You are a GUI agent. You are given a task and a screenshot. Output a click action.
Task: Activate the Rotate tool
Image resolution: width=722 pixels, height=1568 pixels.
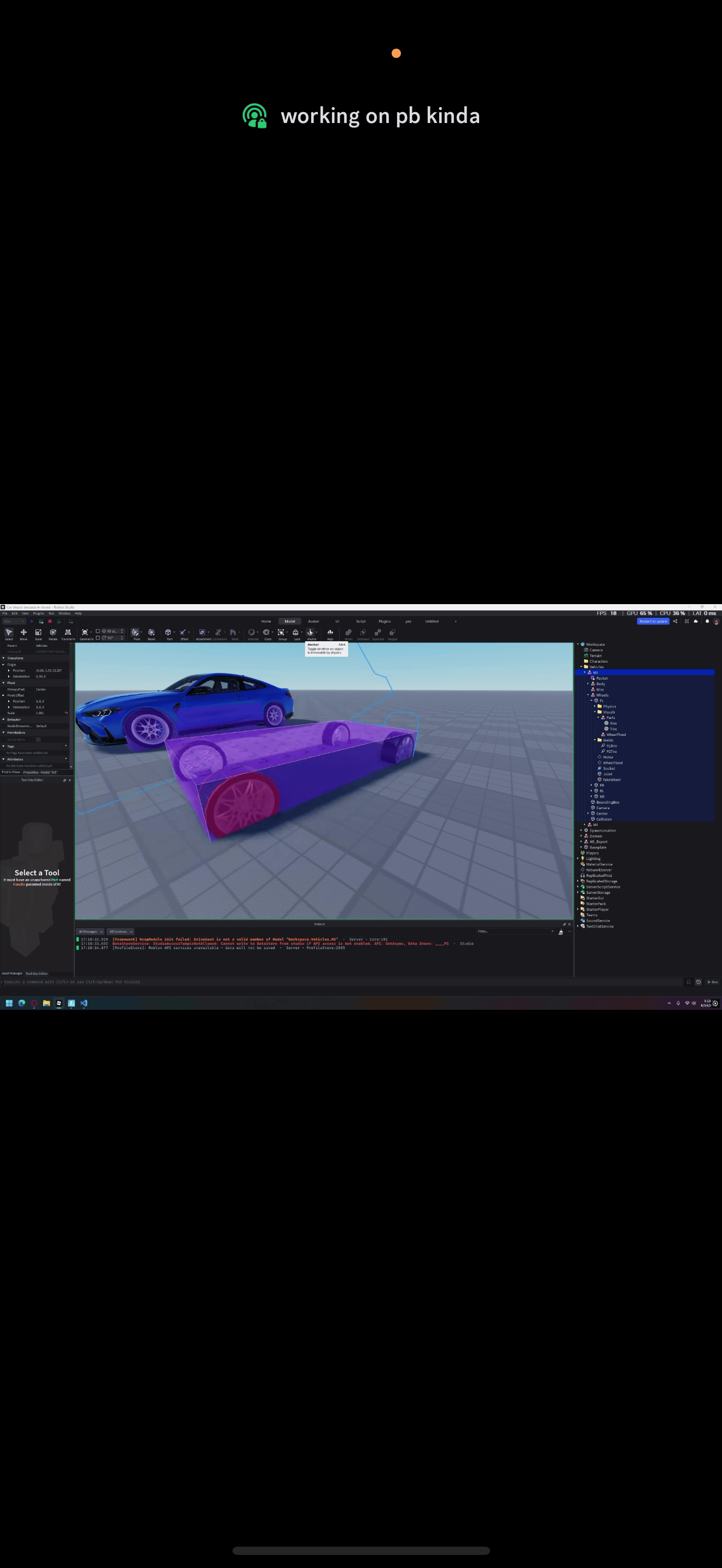pyautogui.click(x=53, y=634)
